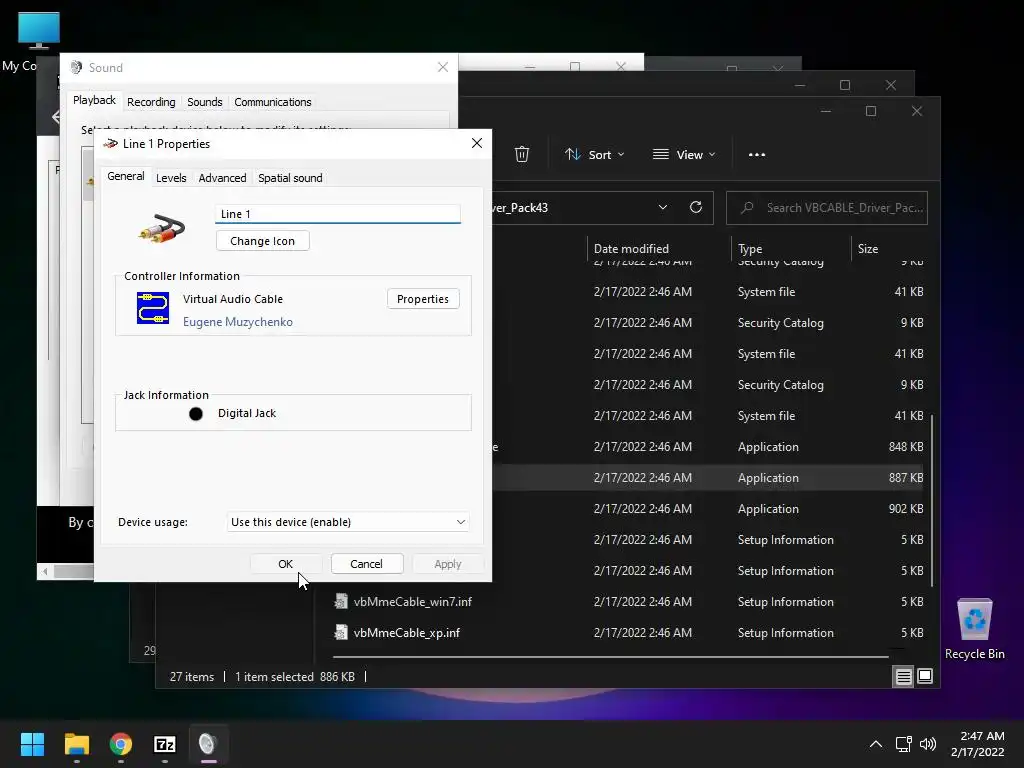Launch Google Chrome from the taskbar

tap(120, 744)
